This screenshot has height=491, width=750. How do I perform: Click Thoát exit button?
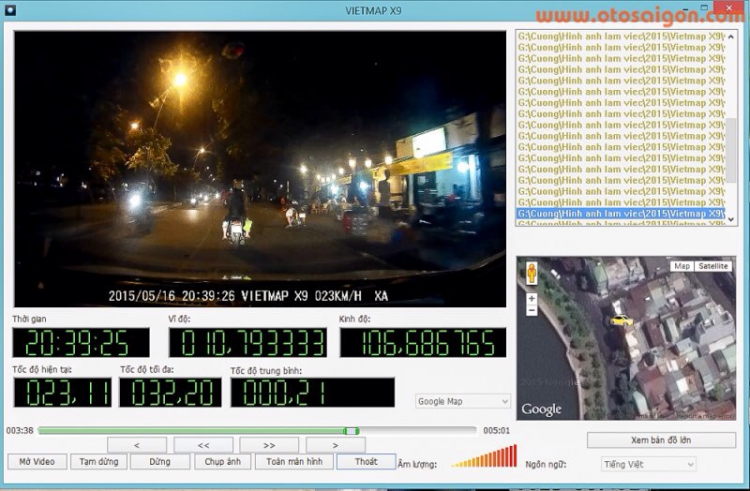tap(366, 462)
